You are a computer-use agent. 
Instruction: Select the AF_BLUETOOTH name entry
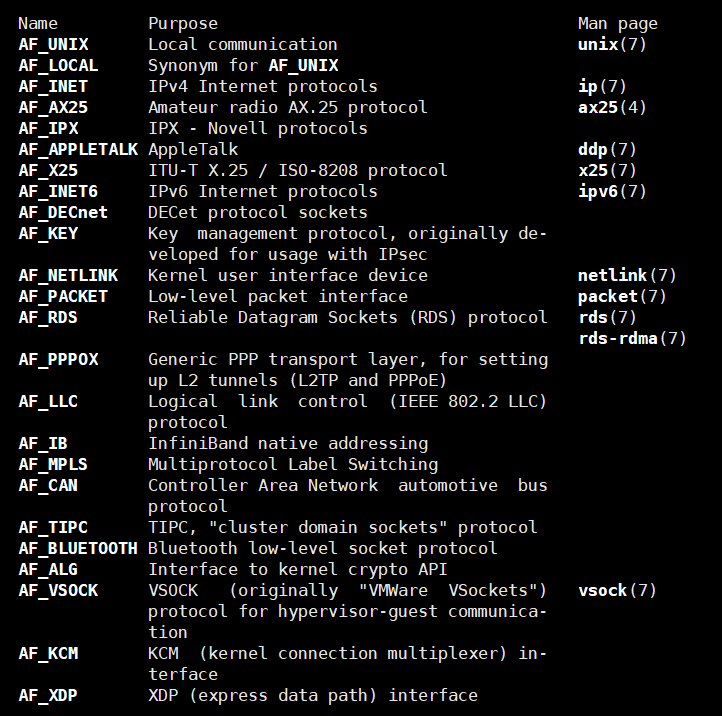click(78, 548)
